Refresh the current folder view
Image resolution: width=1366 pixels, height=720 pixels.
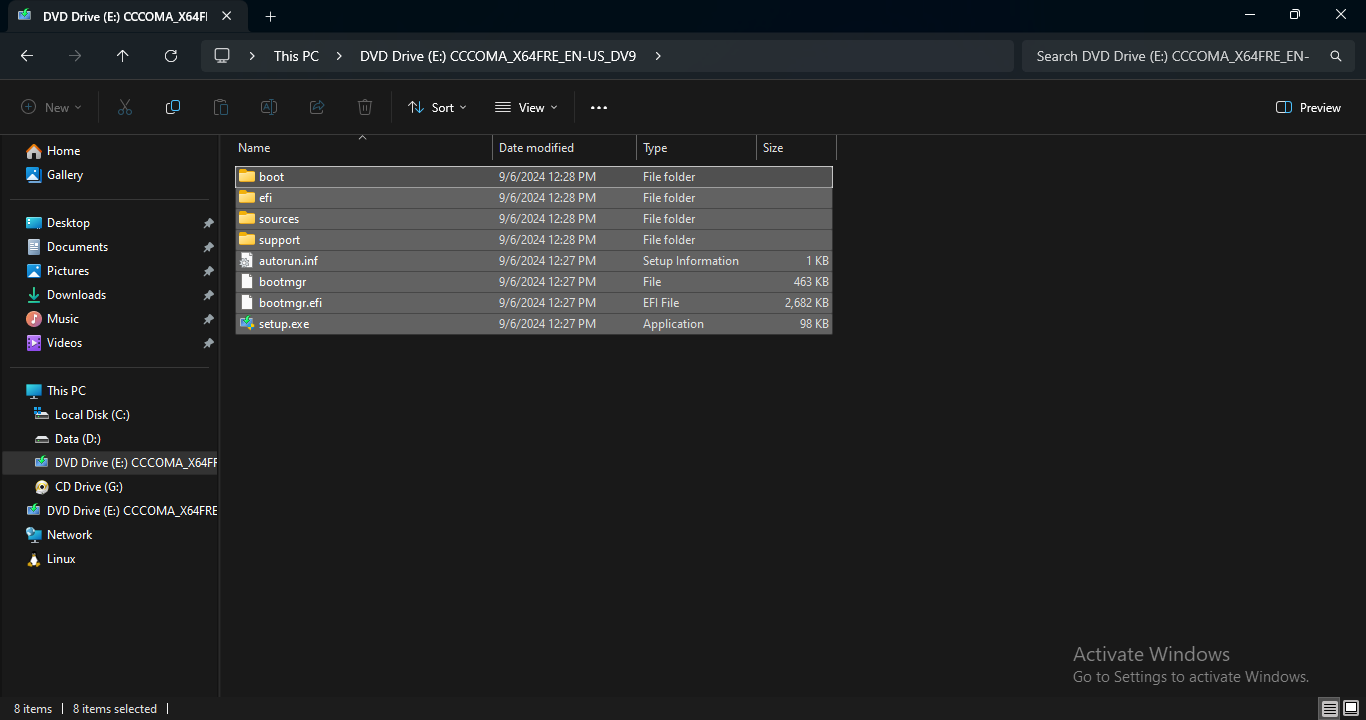[x=171, y=56]
